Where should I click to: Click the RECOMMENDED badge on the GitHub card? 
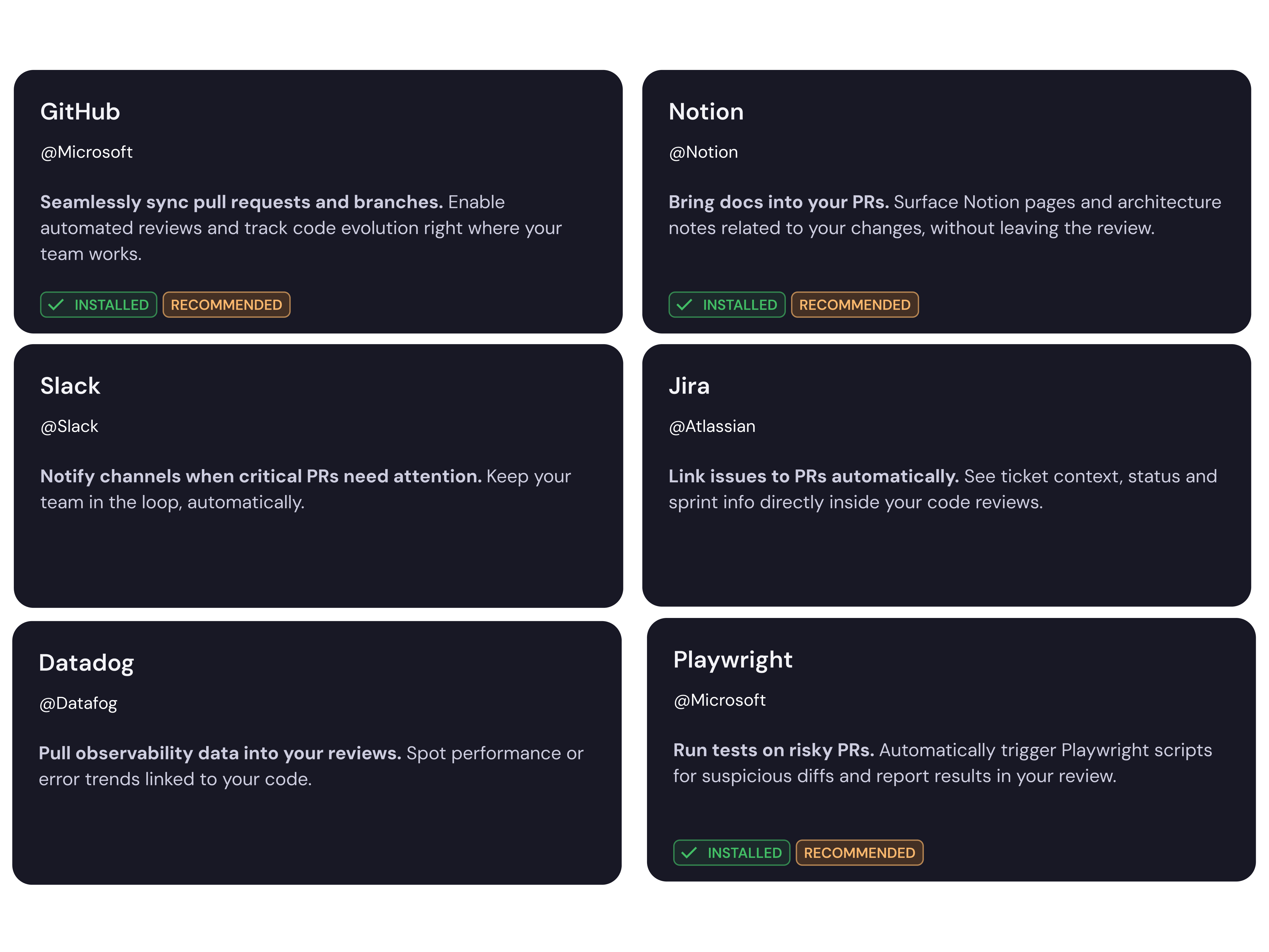pyautogui.click(x=226, y=305)
